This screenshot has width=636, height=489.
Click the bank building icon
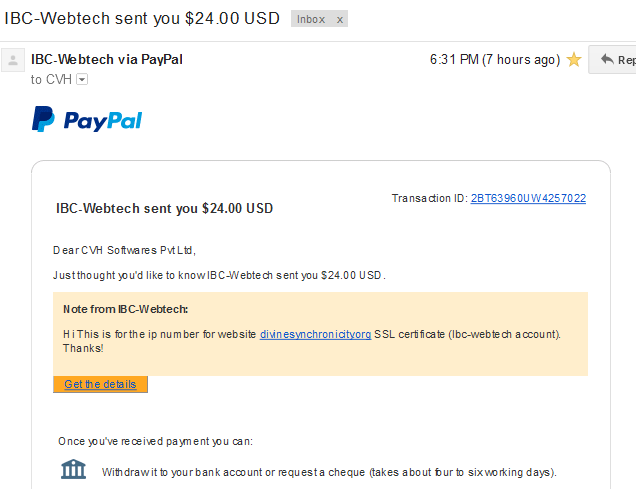73,469
